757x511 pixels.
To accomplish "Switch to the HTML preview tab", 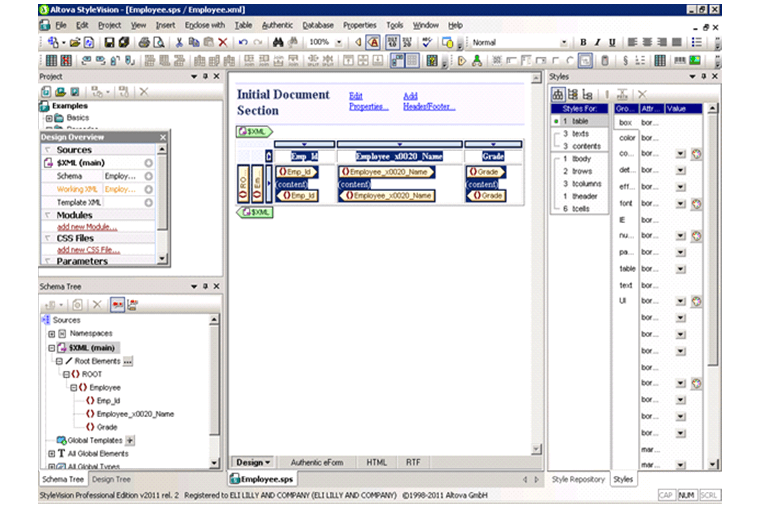I will [x=376, y=463].
